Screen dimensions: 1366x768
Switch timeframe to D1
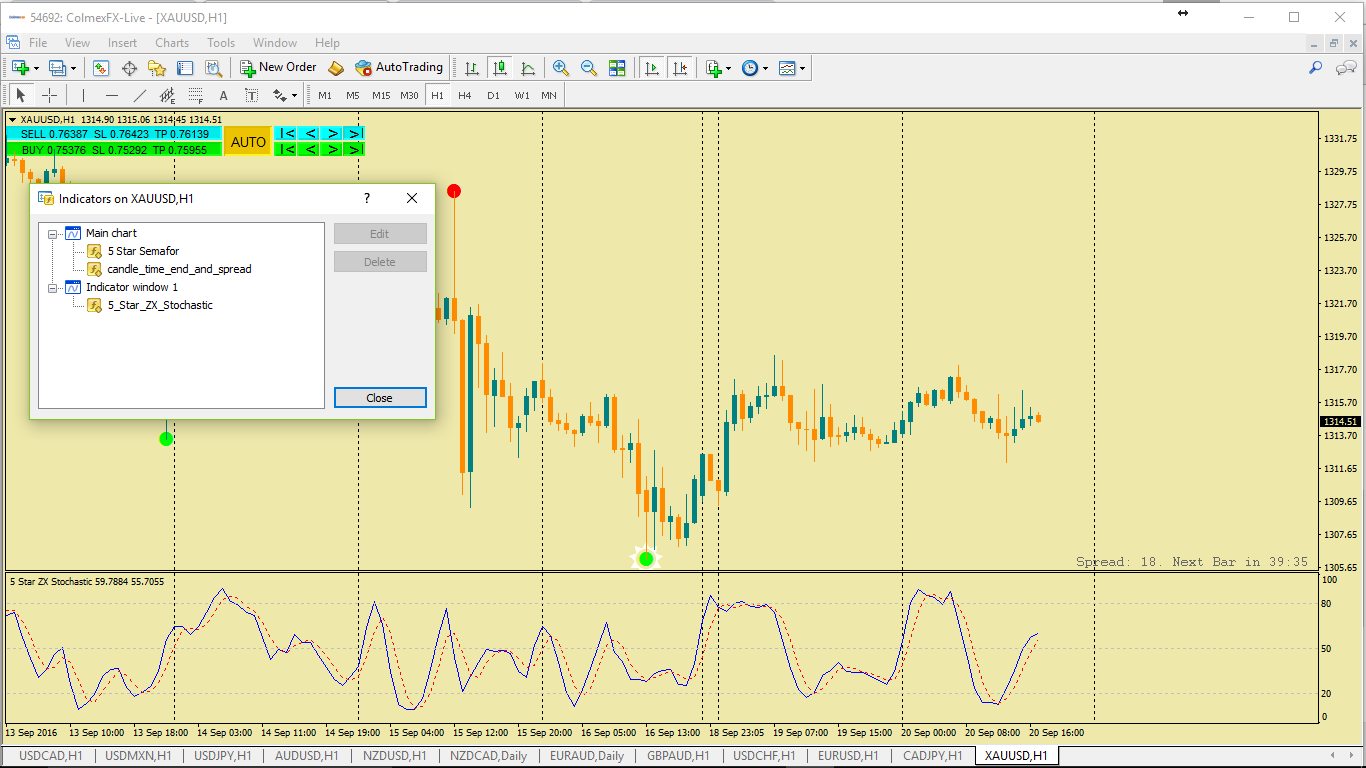pyautogui.click(x=493, y=95)
